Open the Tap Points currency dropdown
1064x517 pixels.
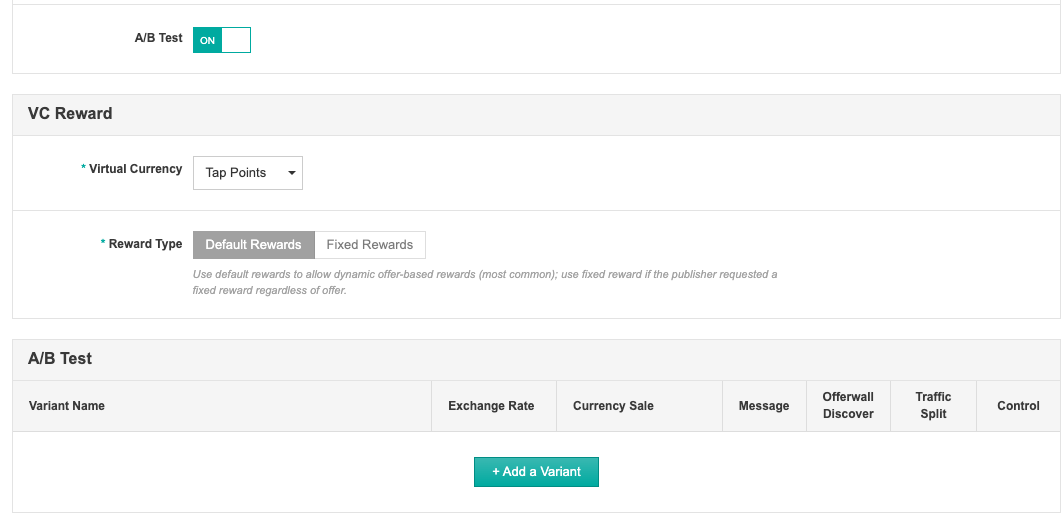pyautogui.click(x=247, y=173)
